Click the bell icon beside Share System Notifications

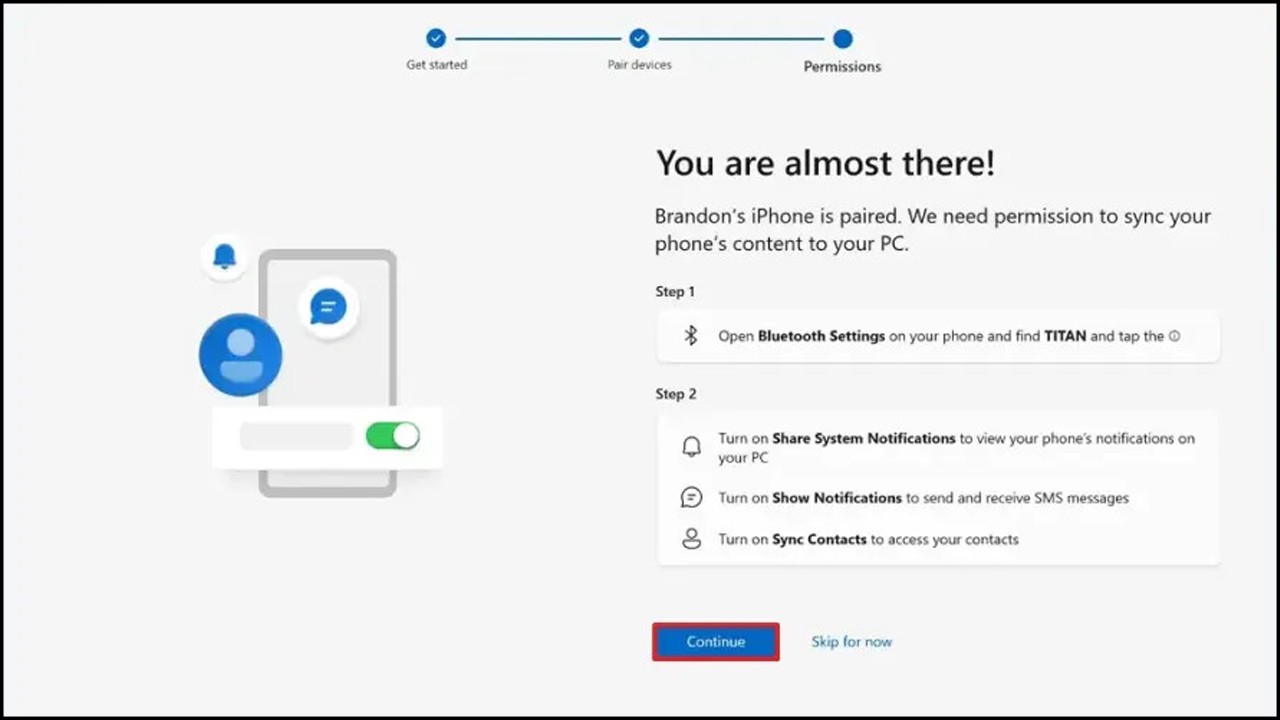(691, 446)
